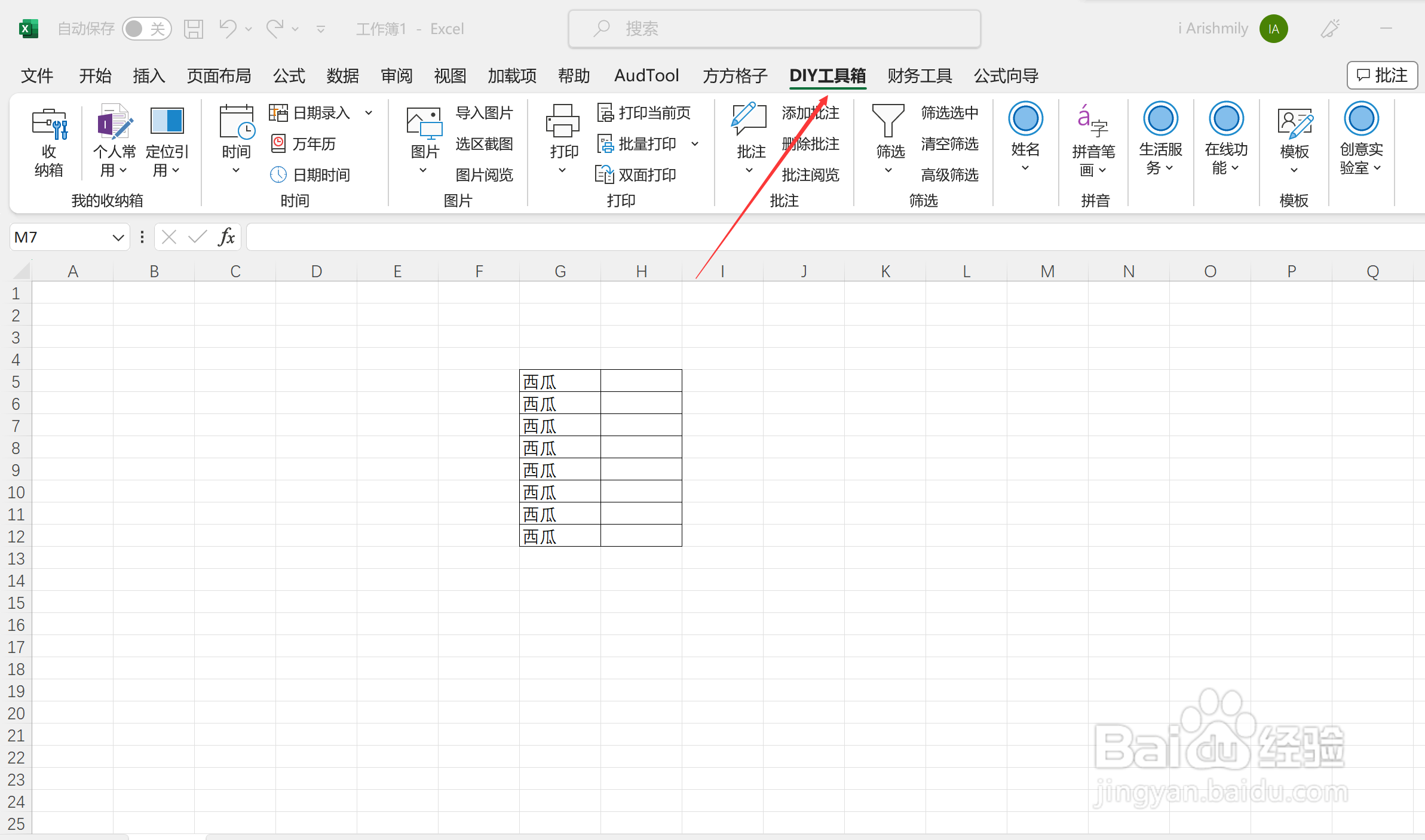Open the 筛选 funnel filter icon

[x=888, y=121]
